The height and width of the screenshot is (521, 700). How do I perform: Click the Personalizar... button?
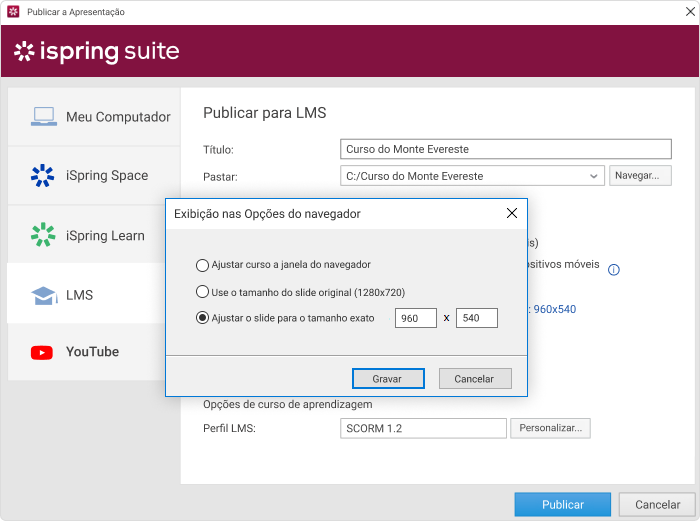pyautogui.click(x=550, y=428)
